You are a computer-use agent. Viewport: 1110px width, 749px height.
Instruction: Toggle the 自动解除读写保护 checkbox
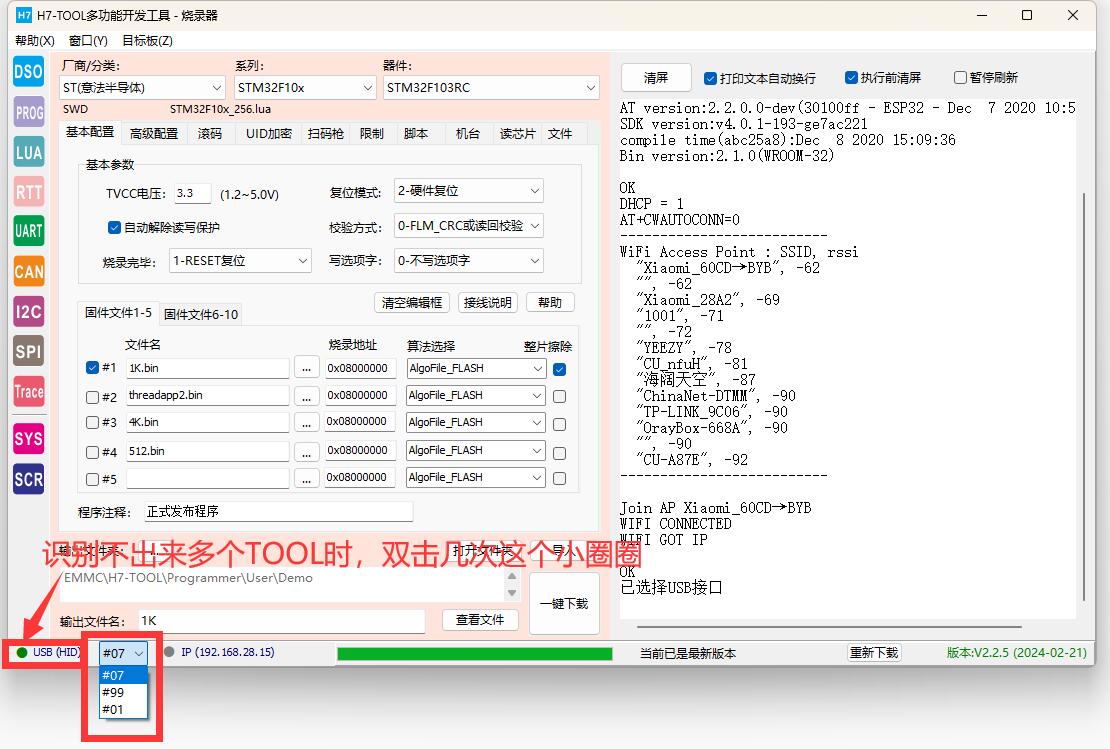(x=114, y=227)
